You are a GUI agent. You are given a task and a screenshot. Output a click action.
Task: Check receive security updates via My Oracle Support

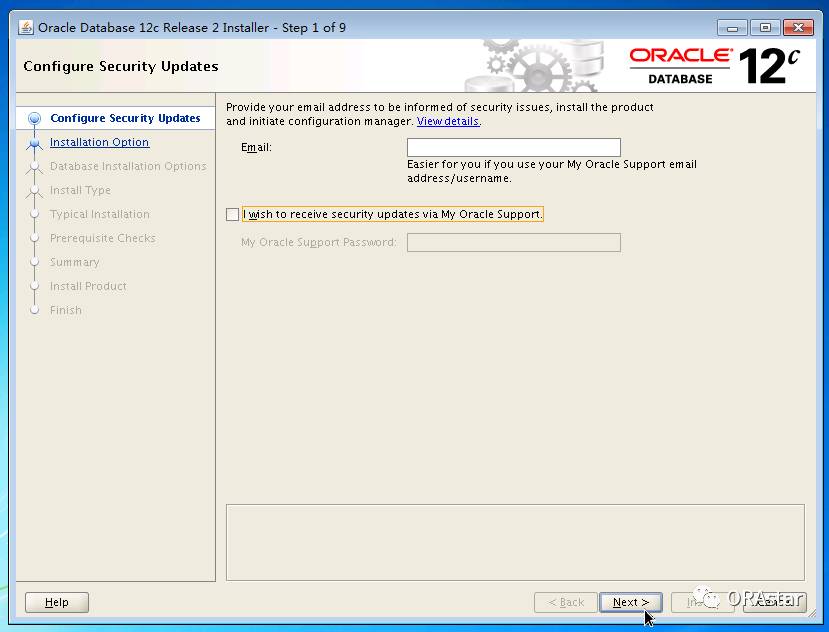click(232, 214)
